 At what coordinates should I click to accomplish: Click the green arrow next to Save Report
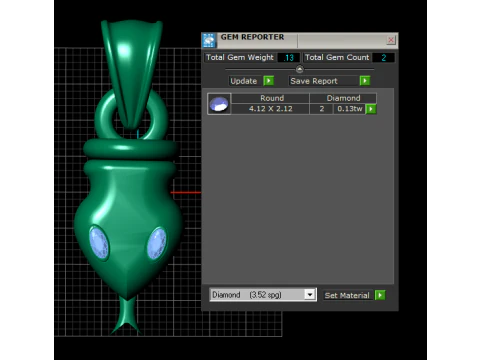click(x=365, y=81)
